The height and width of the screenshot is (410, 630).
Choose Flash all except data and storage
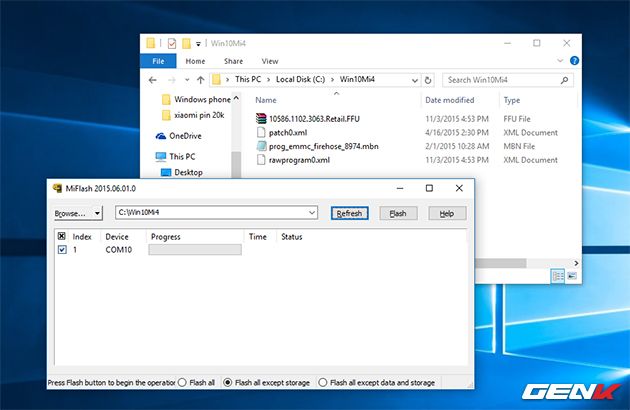[377, 383]
